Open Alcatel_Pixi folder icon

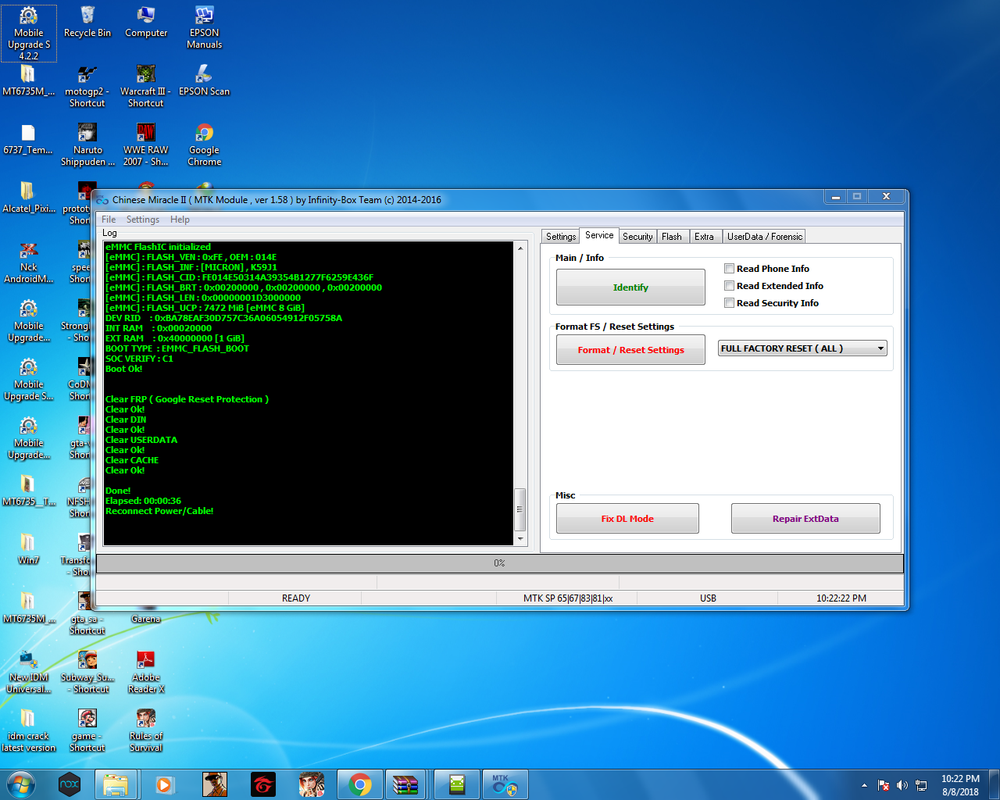pos(28,198)
